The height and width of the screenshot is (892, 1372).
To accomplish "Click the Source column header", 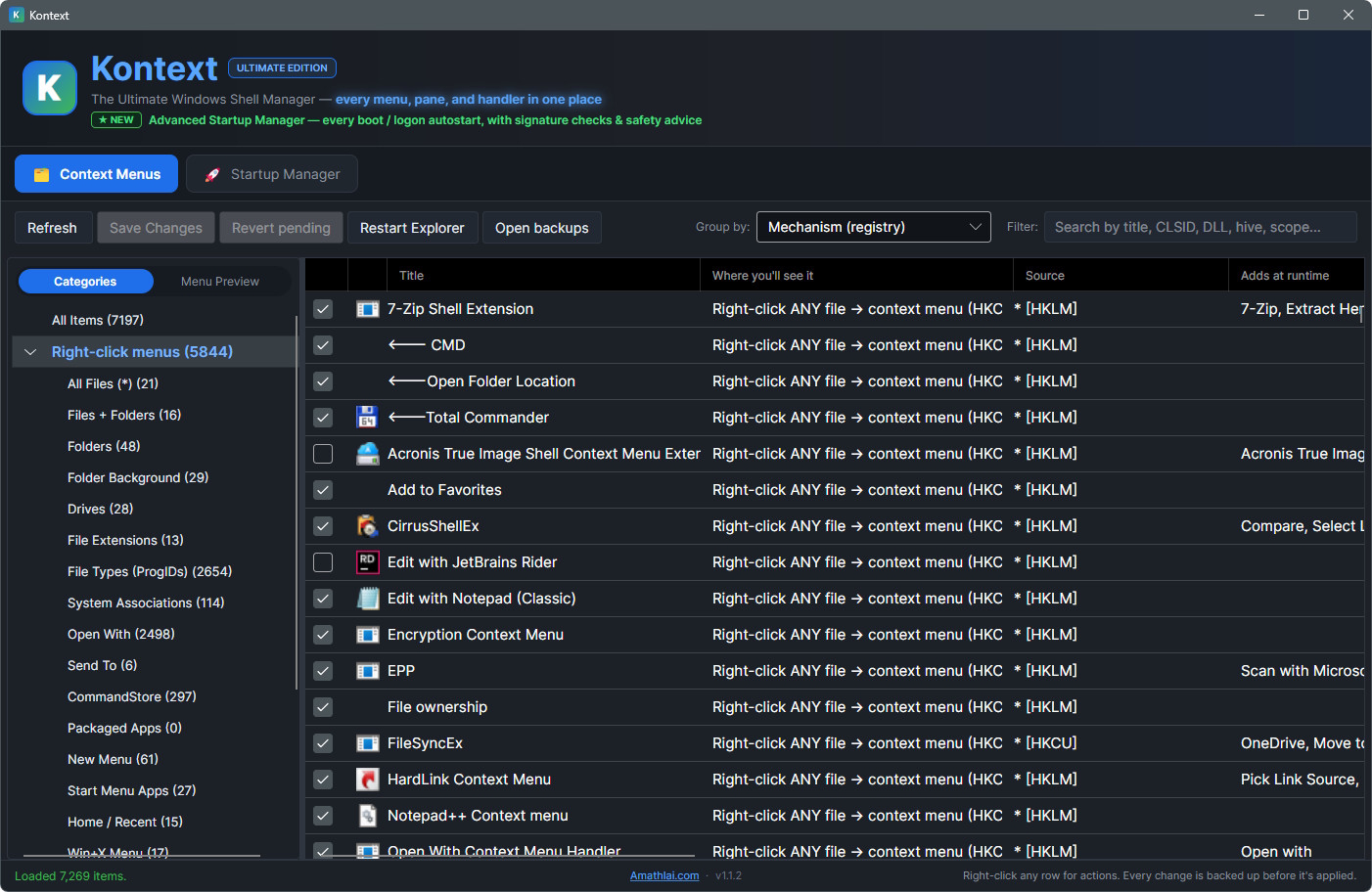I will (x=1120, y=276).
